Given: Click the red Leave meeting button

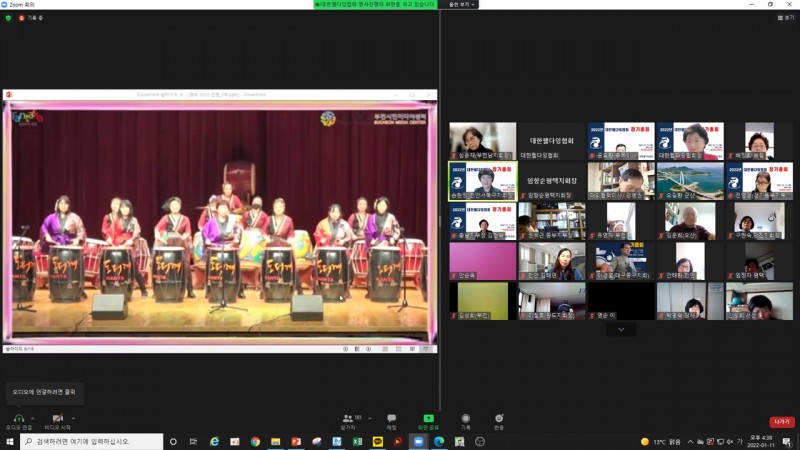Looking at the screenshot, I should (x=781, y=422).
